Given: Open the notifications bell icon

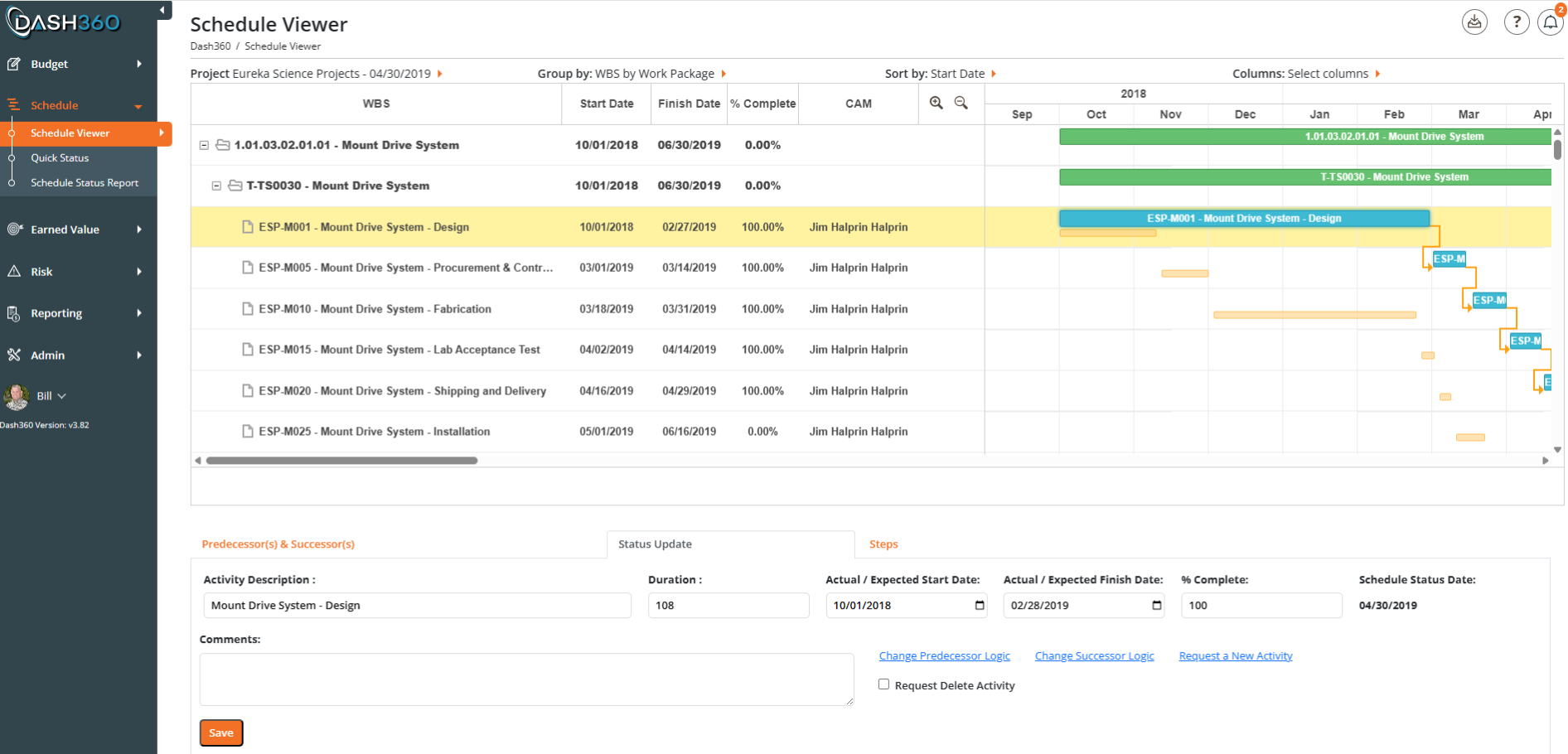Looking at the screenshot, I should pyautogui.click(x=1550, y=22).
